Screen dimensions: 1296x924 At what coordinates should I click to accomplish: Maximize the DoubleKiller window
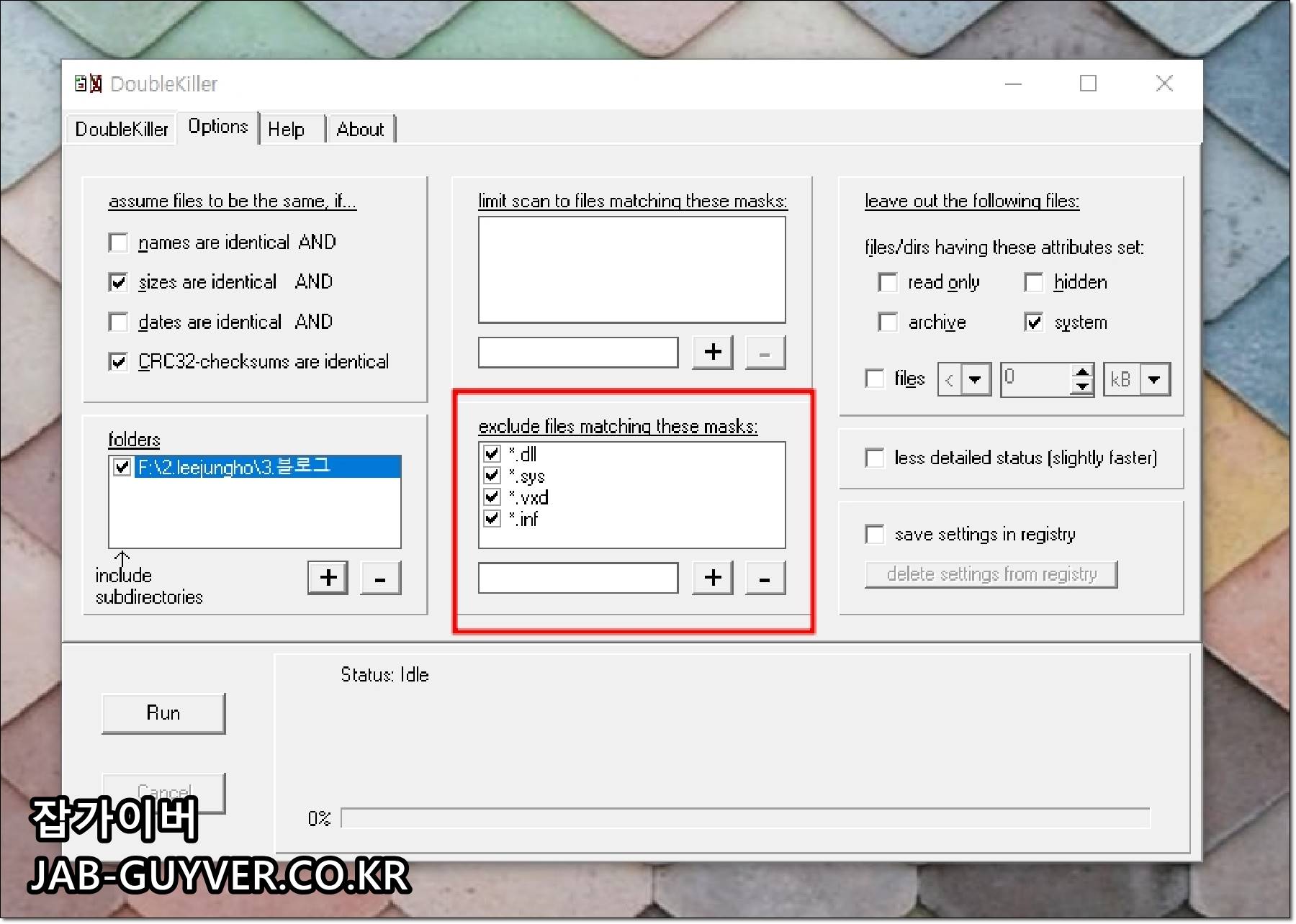coord(1088,83)
